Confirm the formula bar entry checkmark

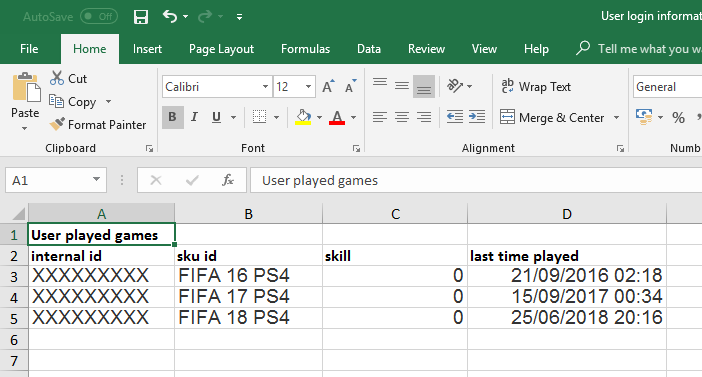(x=192, y=180)
